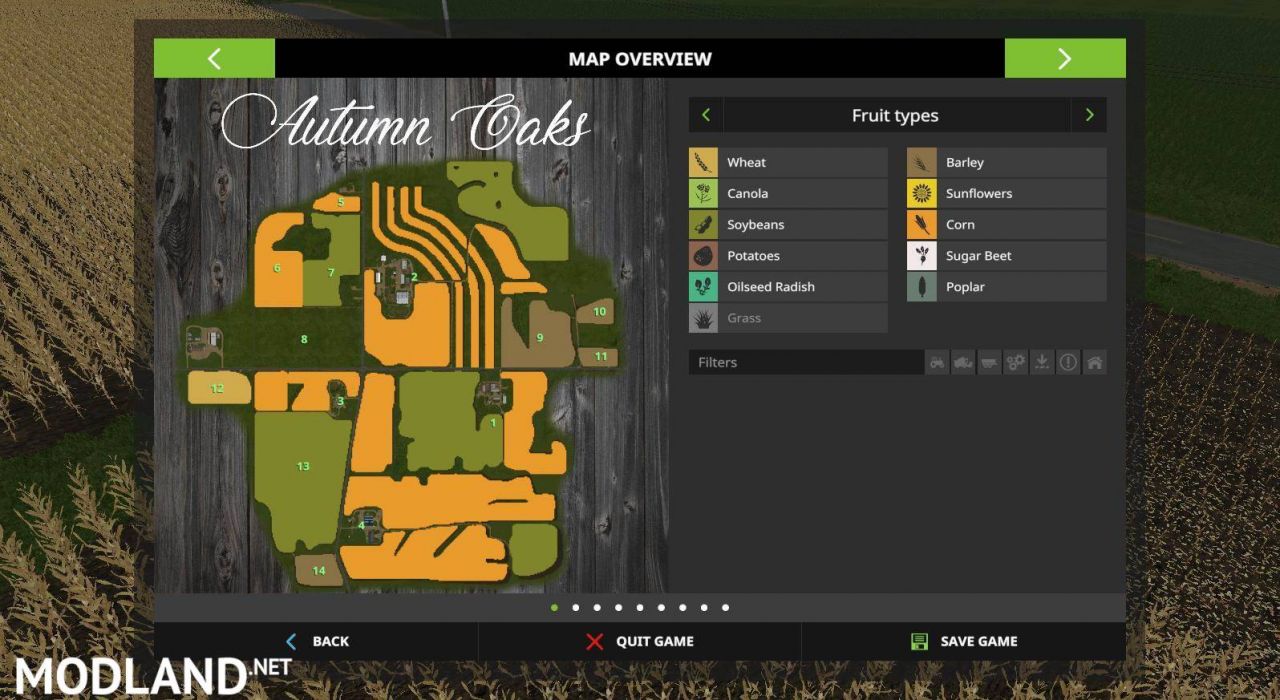Screen dimensions: 1280x700
Task: Toggle Canola fruit type visibility
Action: point(788,194)
